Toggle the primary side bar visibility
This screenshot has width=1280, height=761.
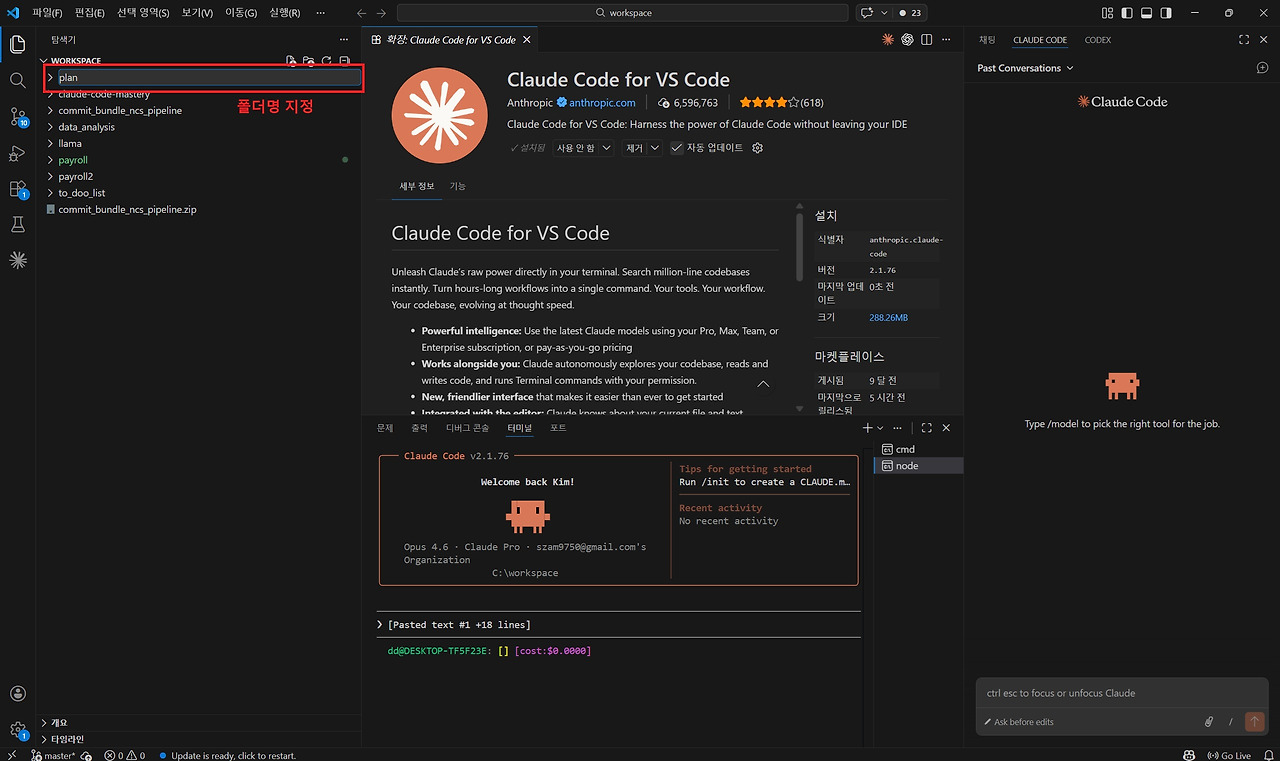(x=1127, y=13)
